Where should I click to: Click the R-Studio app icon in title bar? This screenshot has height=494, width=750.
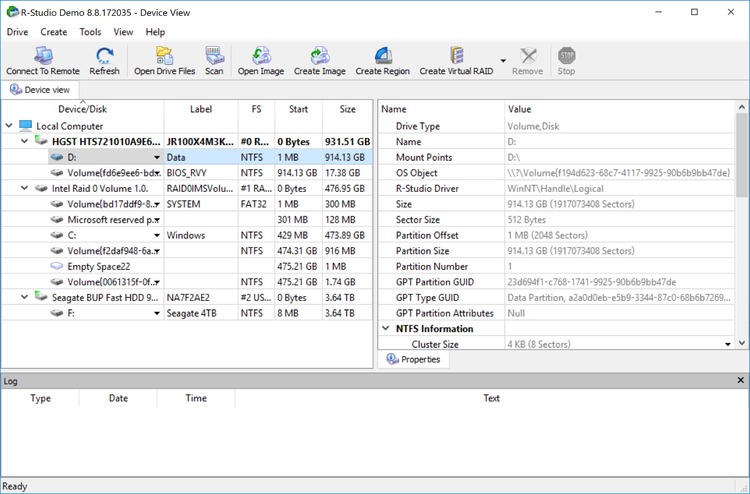click(12, 12)
